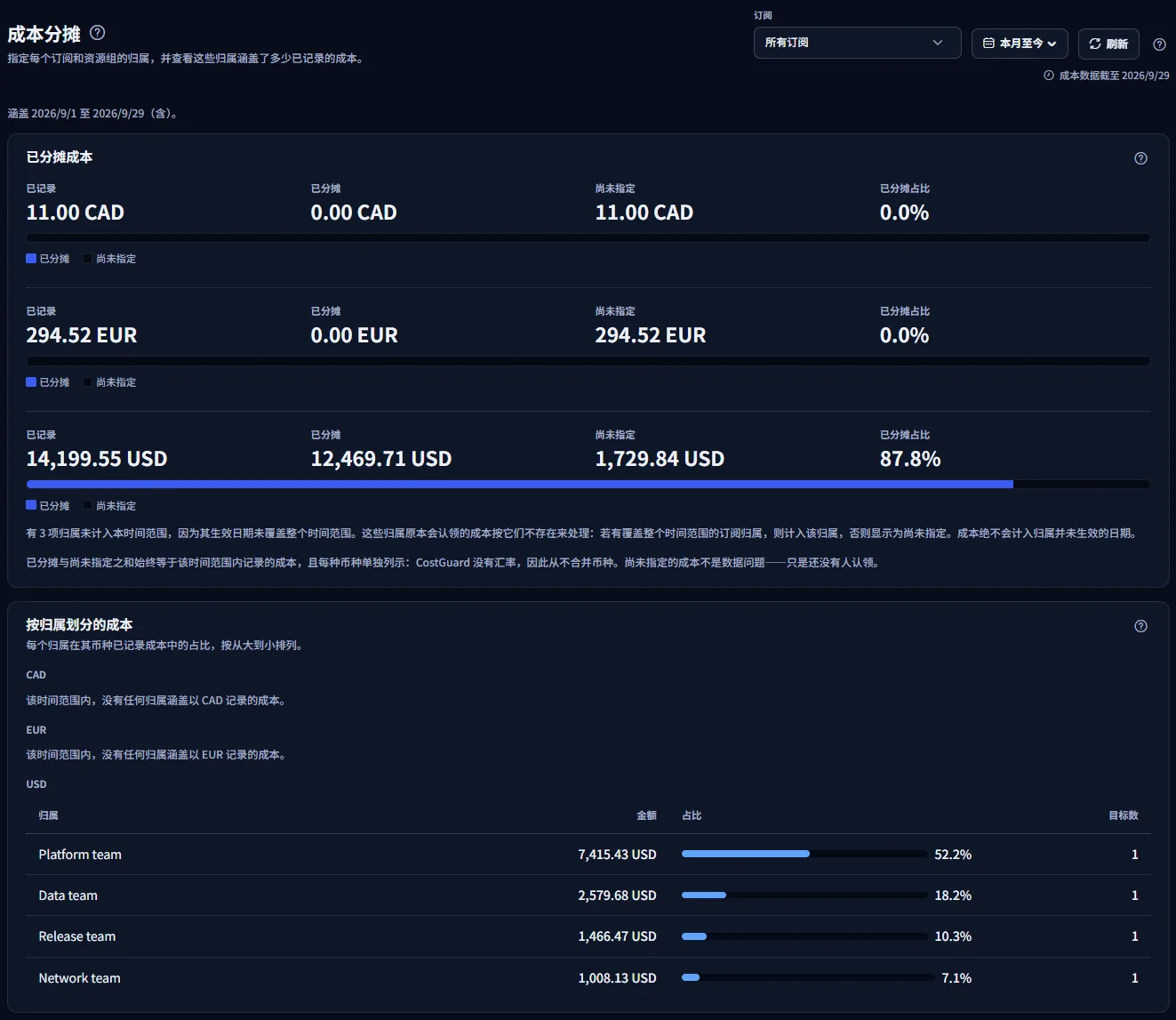
Task: Click the Platform team share bar
Action: click(x=804, y=854)
